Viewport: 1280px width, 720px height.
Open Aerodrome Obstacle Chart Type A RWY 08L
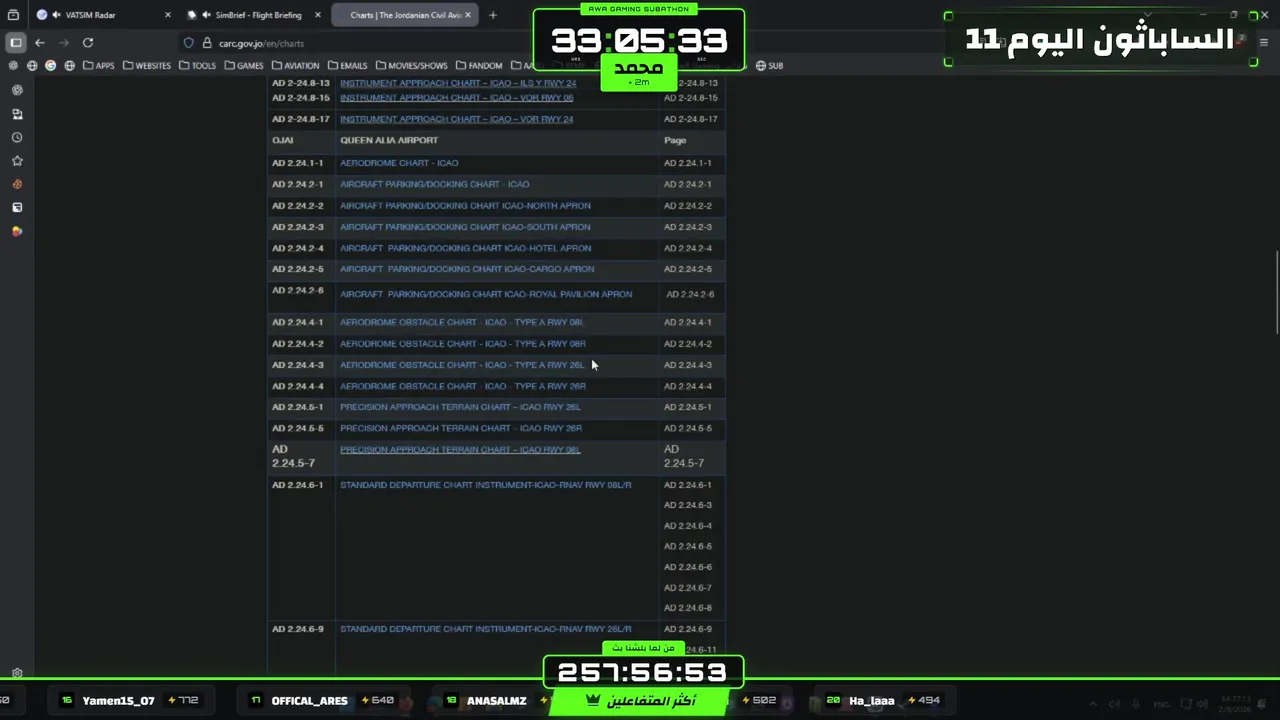[462, 323]
